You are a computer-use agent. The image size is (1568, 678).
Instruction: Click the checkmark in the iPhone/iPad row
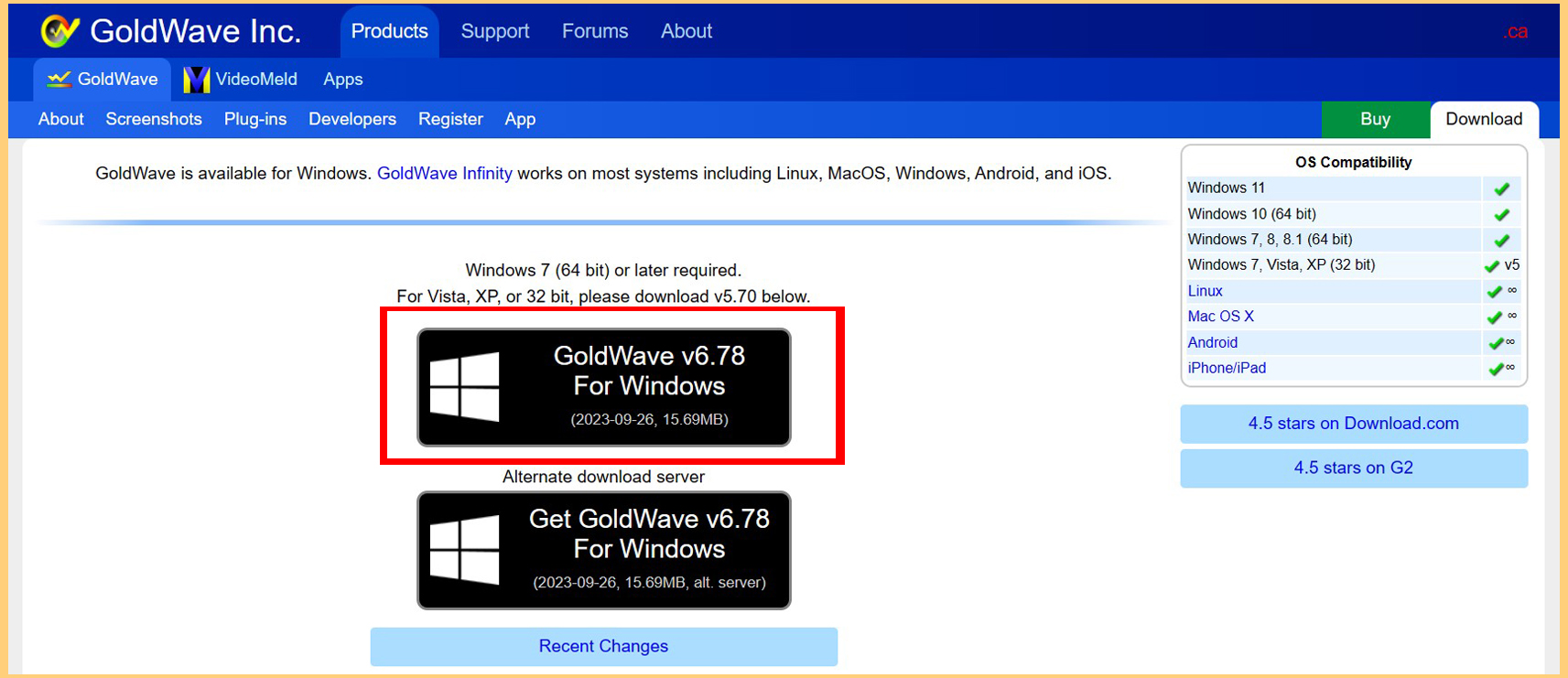1496,368
